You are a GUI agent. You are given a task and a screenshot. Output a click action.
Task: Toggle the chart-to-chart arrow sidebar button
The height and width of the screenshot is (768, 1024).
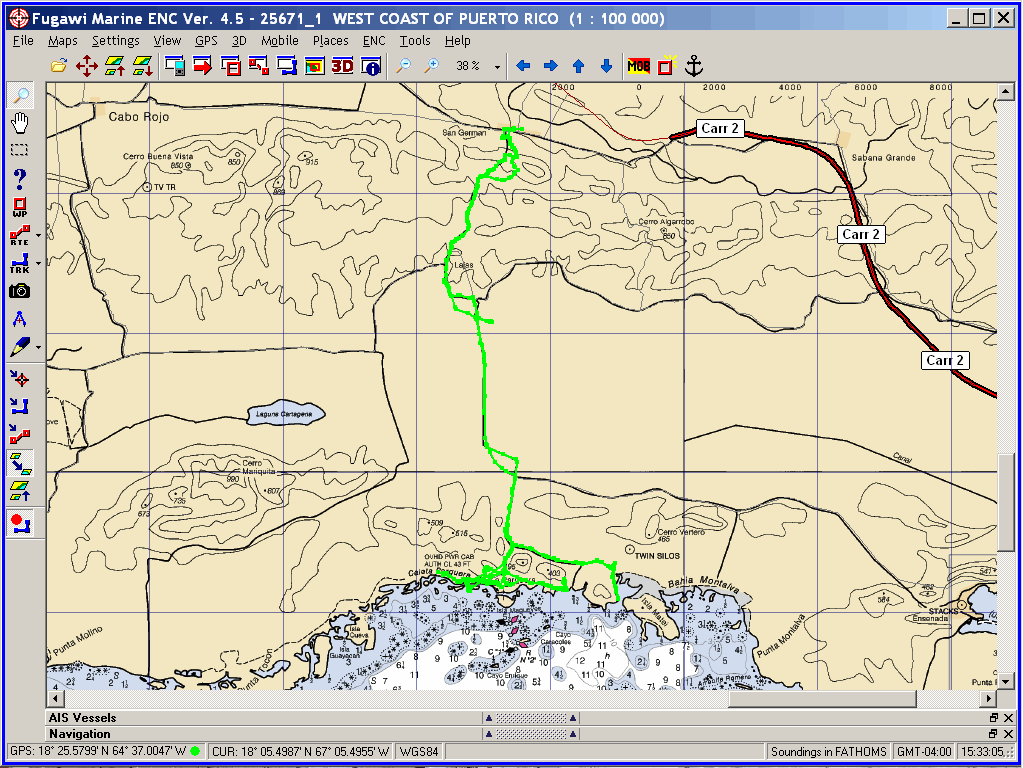click(x=20, y=463)
